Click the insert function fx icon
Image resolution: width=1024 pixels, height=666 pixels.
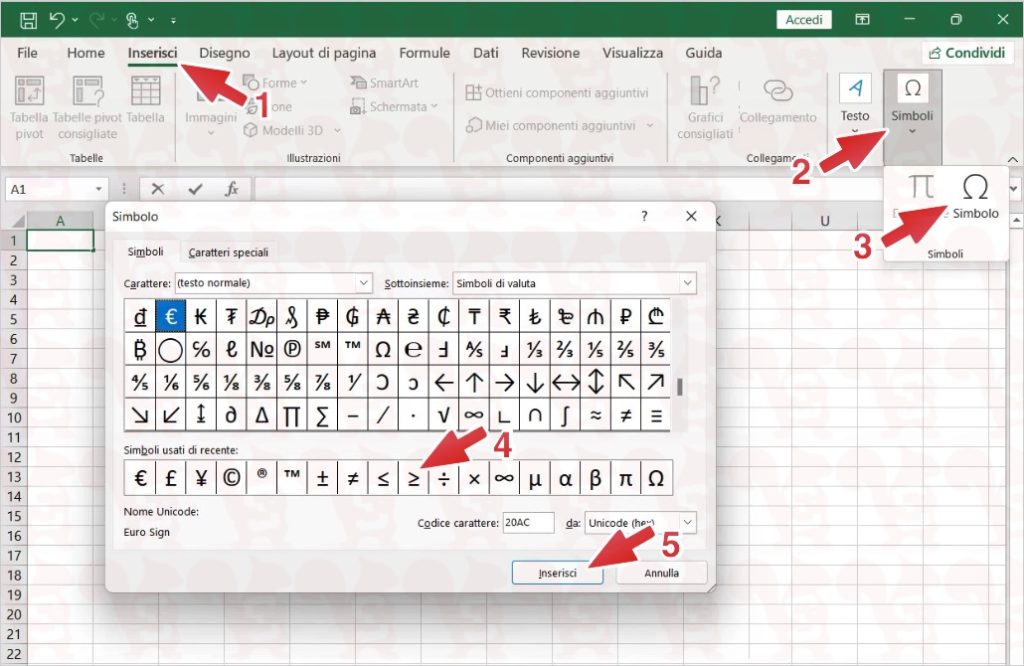pyautogui.click(x=231, y=188)
